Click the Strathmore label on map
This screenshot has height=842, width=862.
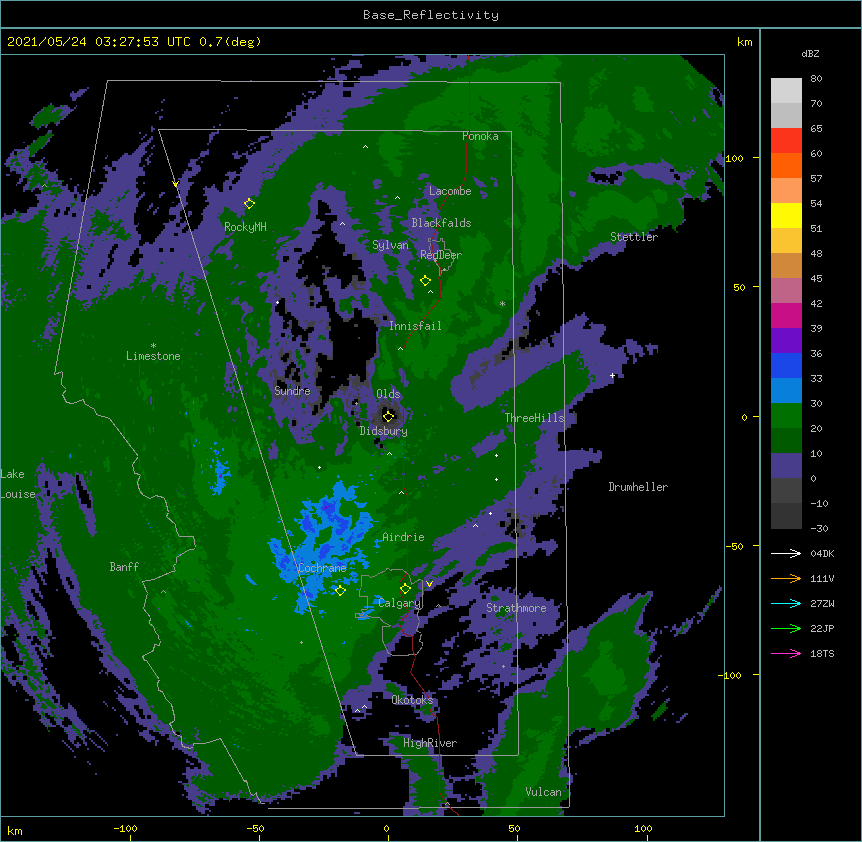tap(516, 608)
